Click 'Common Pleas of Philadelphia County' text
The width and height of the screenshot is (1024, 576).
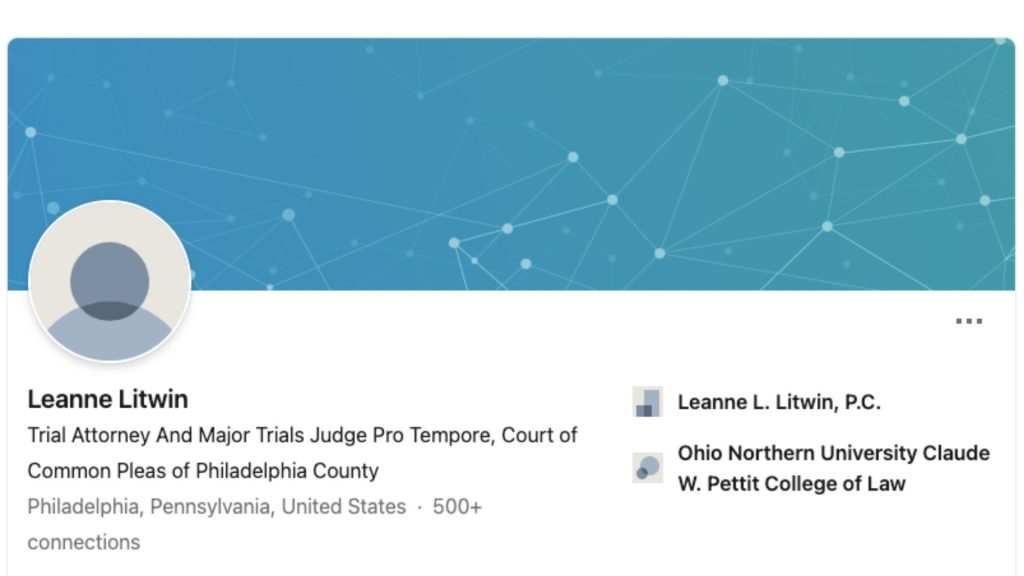click(x=202, y=470)
